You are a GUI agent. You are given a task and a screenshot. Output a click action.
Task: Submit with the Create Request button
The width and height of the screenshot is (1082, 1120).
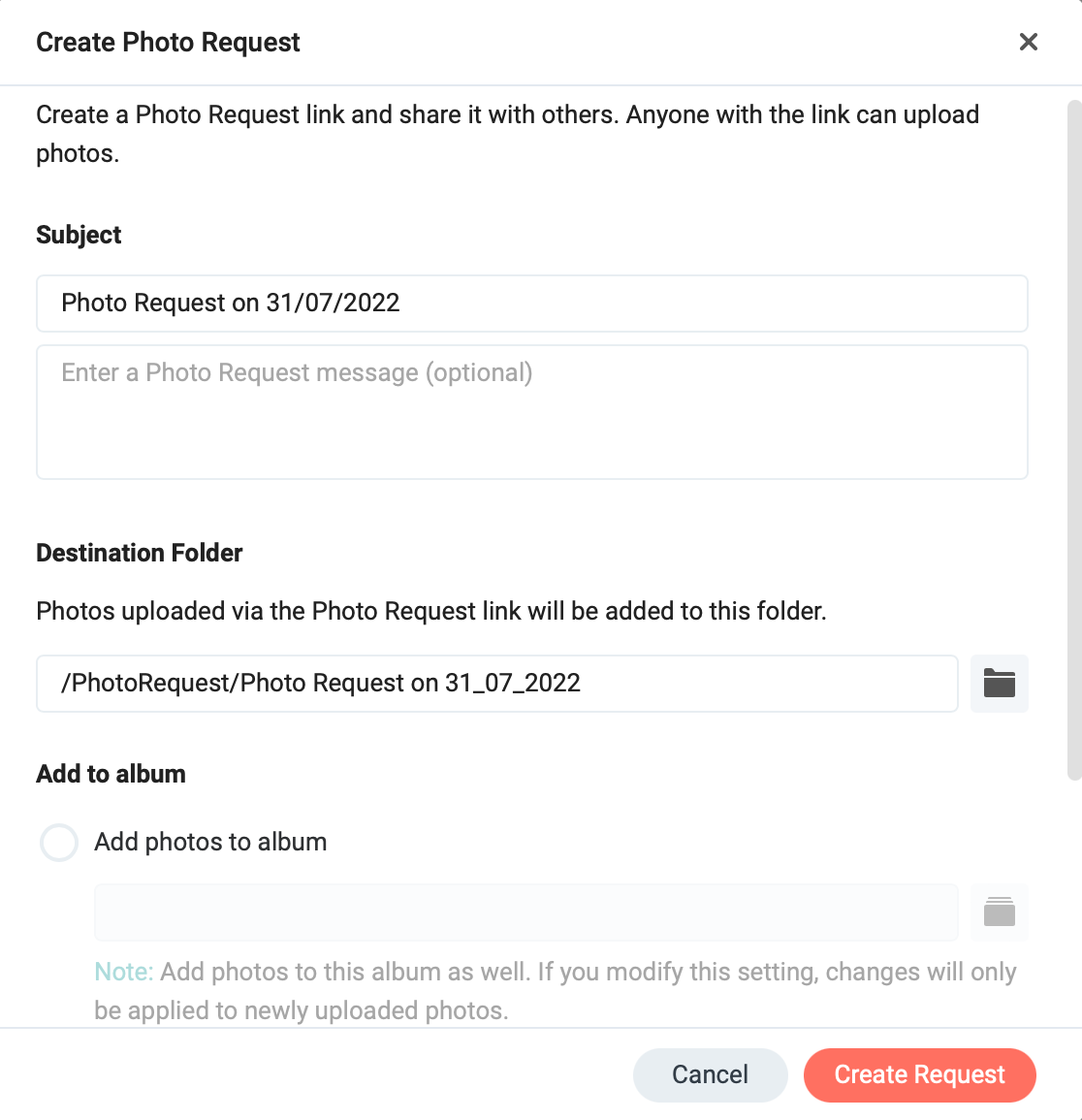coord(920,1075)
